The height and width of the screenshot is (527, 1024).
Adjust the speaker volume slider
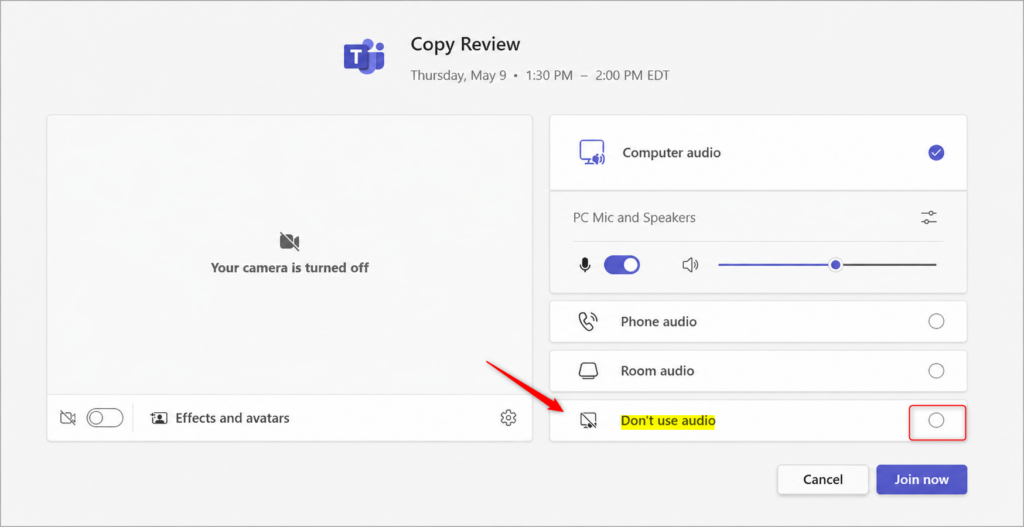(827, 265)
